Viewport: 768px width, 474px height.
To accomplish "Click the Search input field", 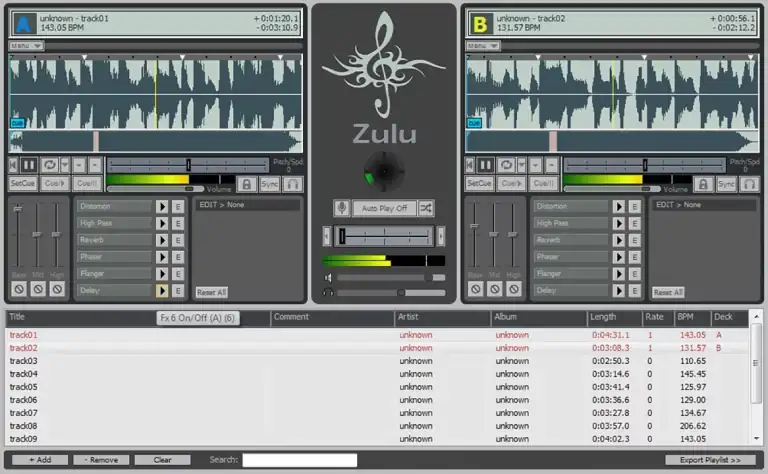I will tap(300, 460).
